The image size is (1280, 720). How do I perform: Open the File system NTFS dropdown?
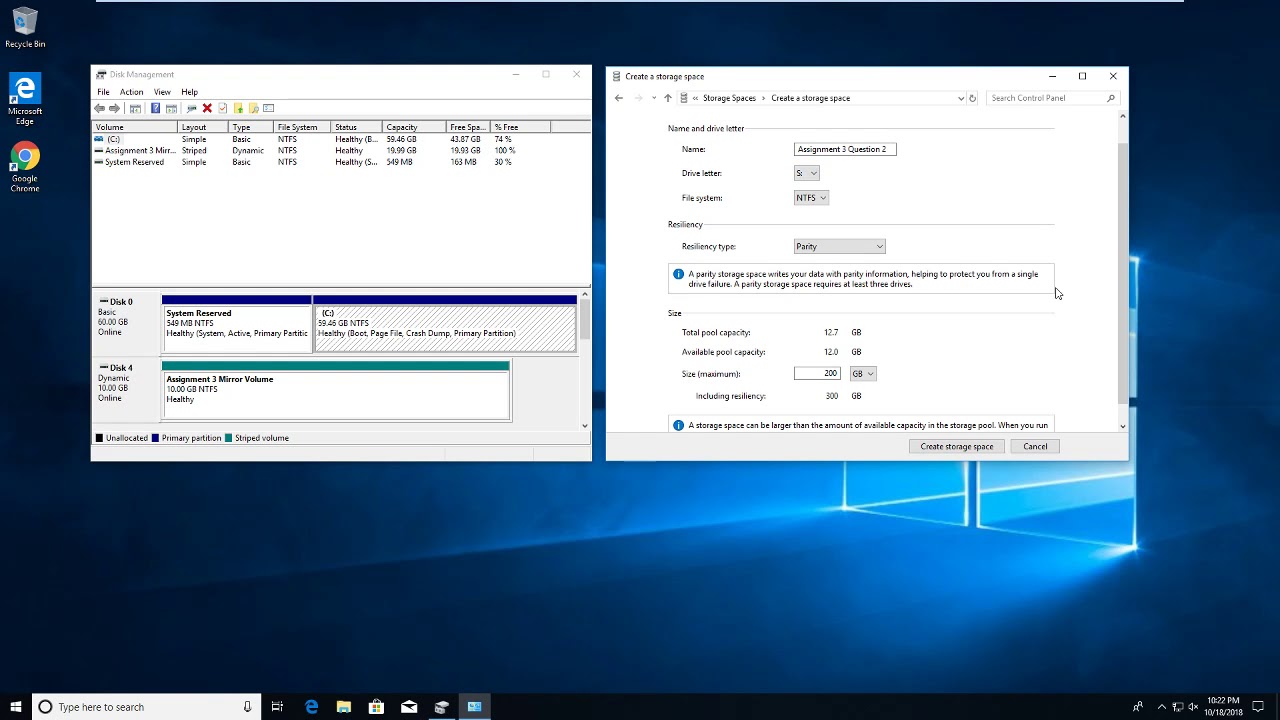[811, 198]
